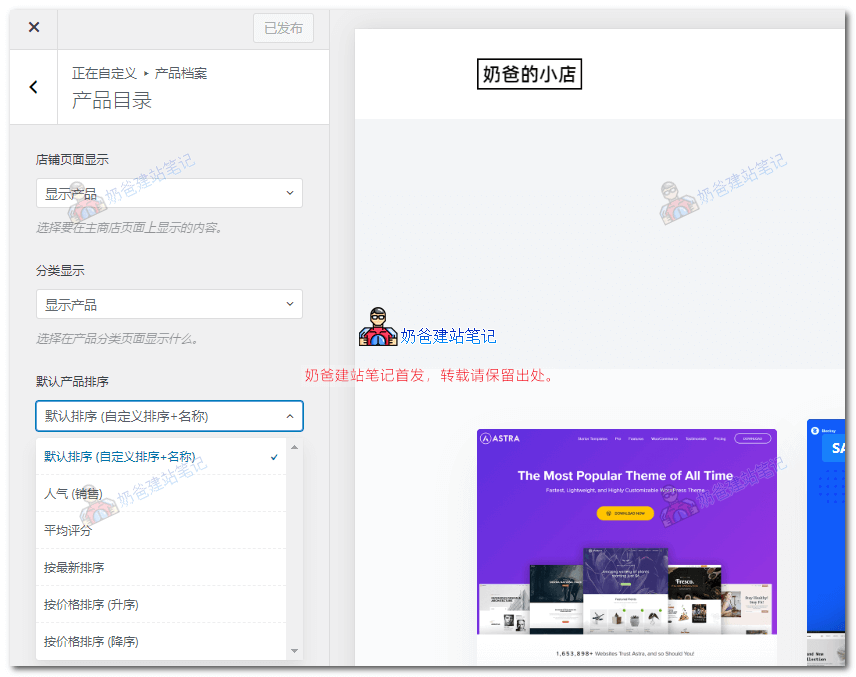The height and width of the screenshot is (677, 856).
Task: Click the 奶爸建站笔记 avatar icon
Action: click(377, 327)
